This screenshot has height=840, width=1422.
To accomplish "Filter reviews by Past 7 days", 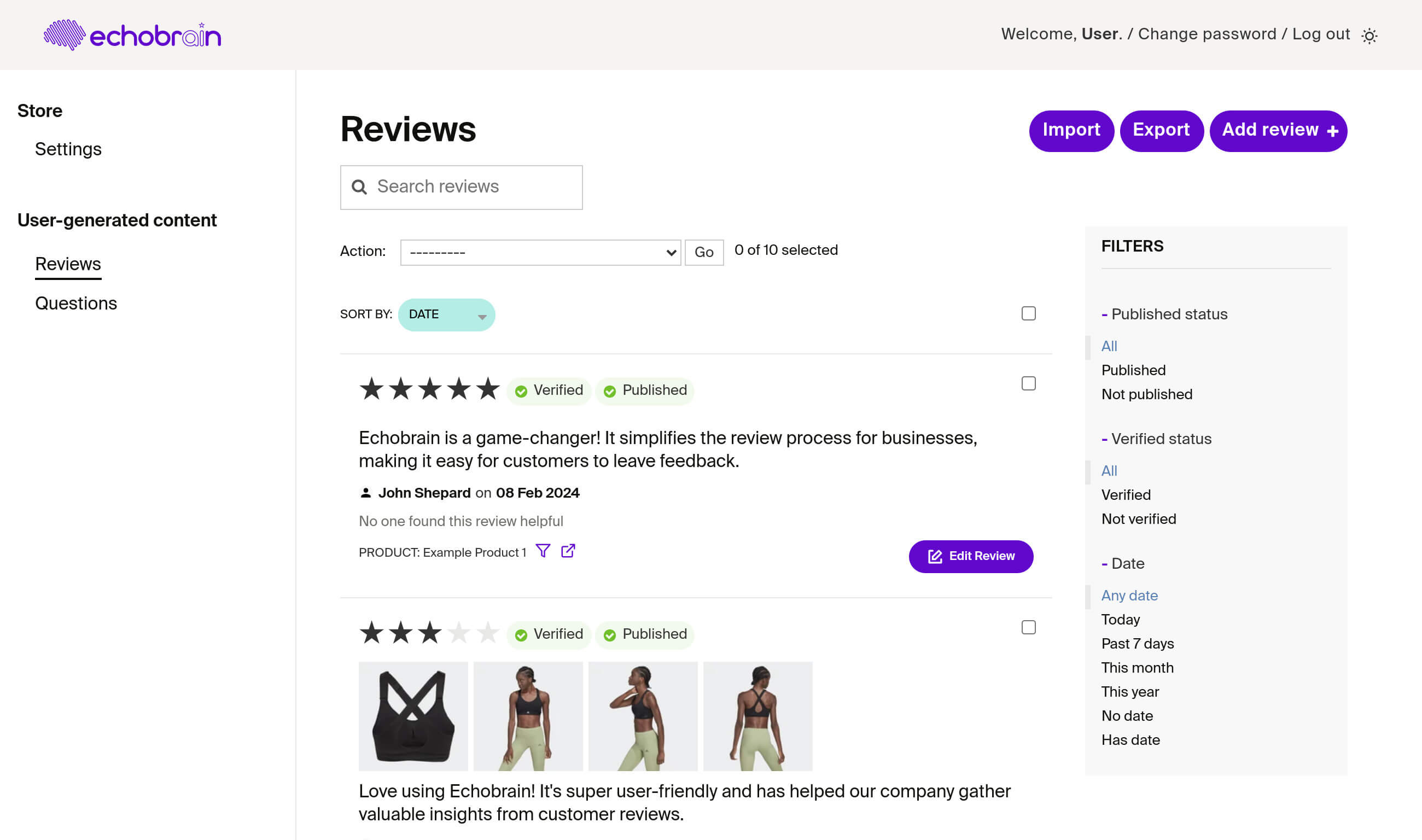I will click(1137, 644).
